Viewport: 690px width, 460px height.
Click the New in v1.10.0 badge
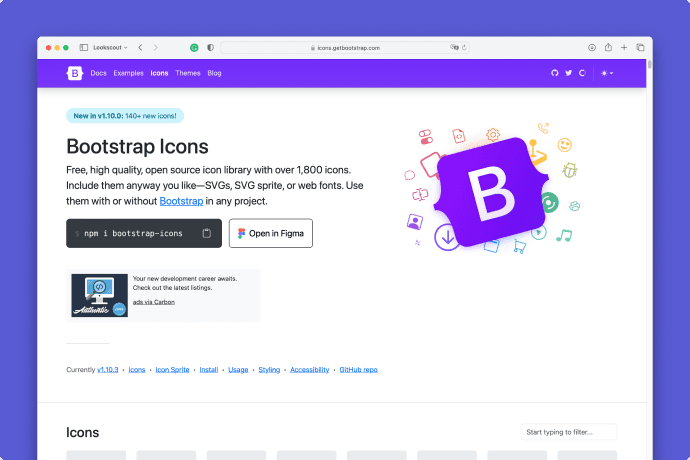(125, 116)
